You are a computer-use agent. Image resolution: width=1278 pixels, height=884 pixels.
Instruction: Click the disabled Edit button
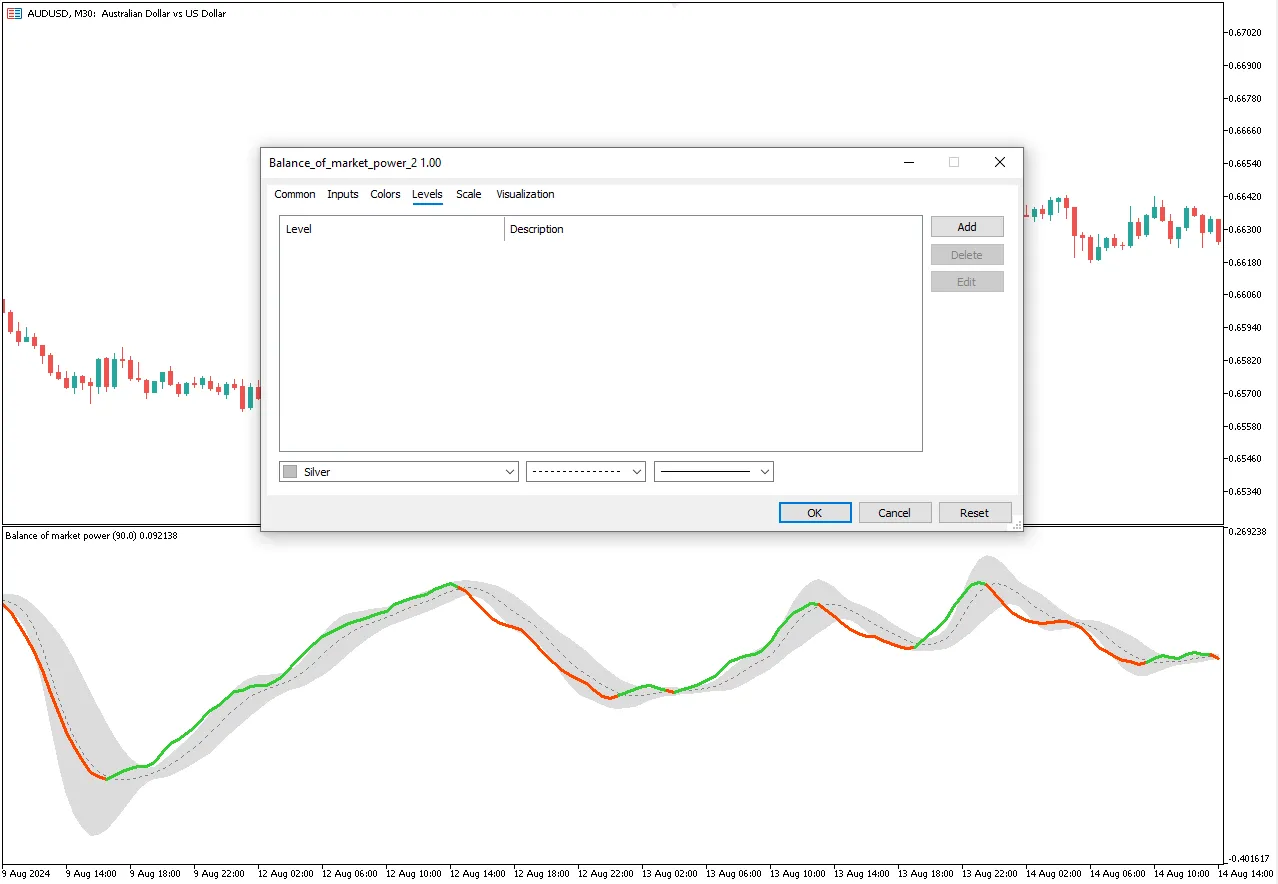click(967, 282)
